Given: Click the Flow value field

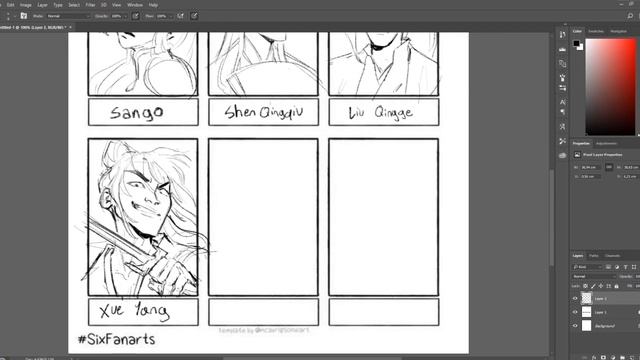Looking at the screenshot, I should point(161,16).
